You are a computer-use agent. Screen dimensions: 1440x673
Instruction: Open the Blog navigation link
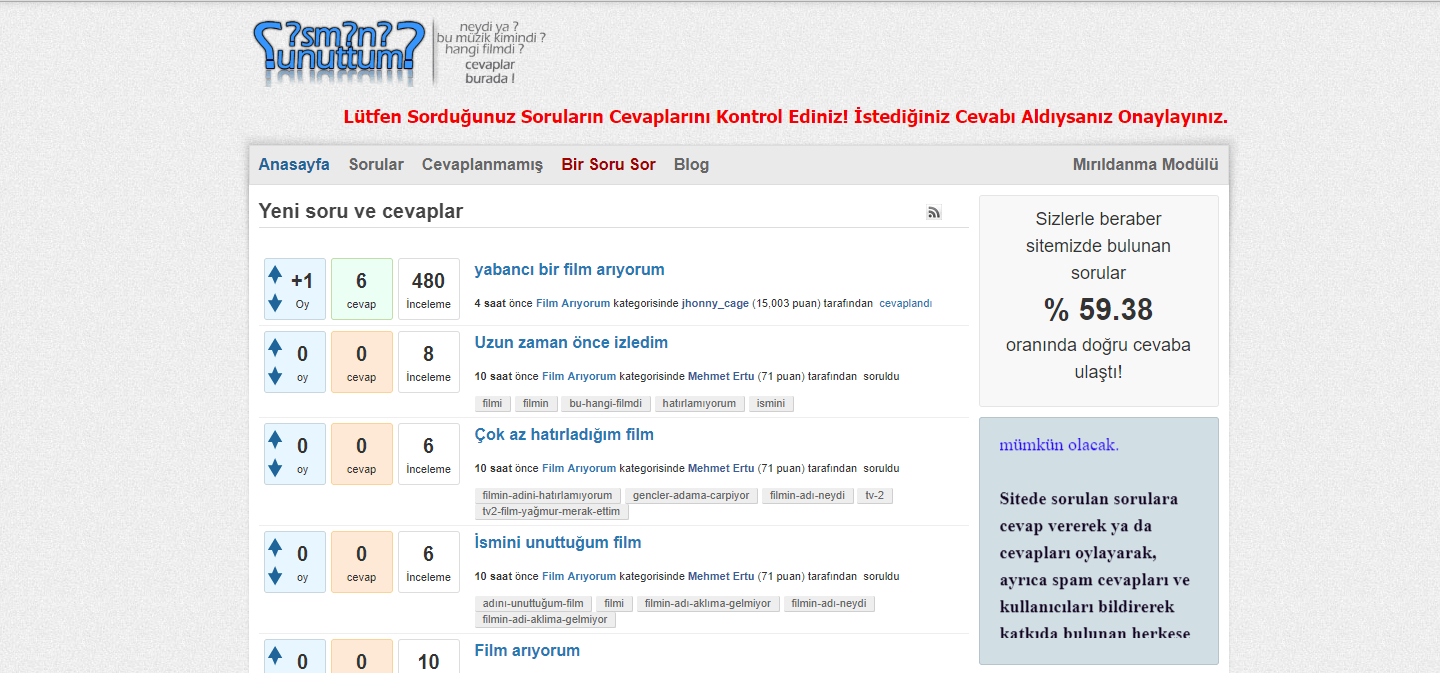(x=691, y=165)
